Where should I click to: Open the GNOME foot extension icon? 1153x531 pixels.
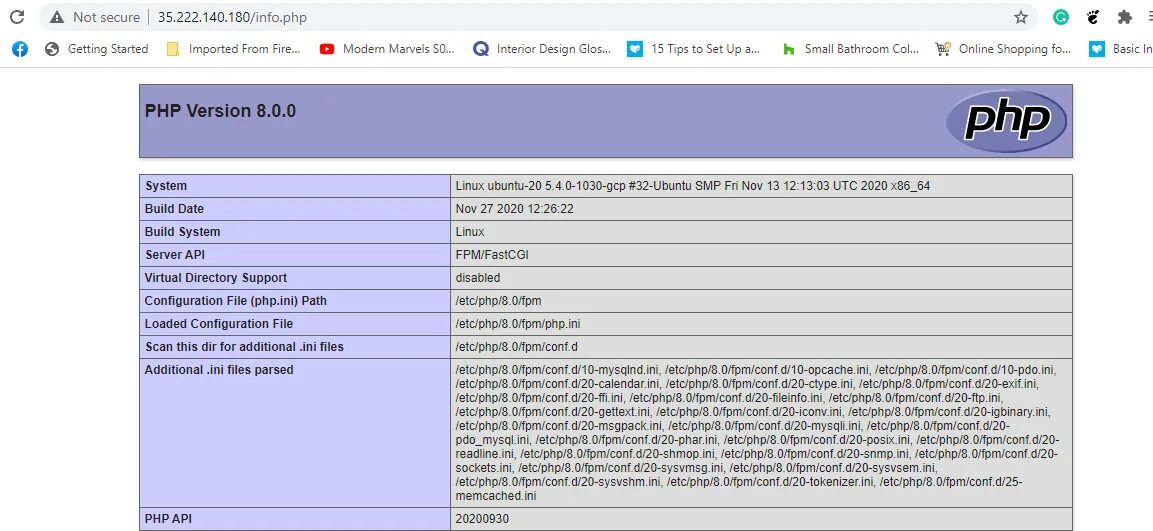point(1093,17)
